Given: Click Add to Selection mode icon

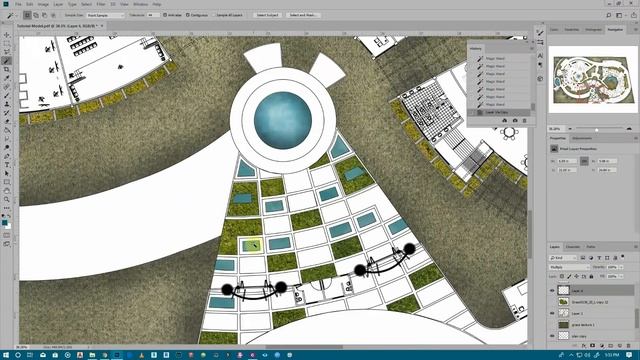Looking at the screenshot, I should click(36, 15).
